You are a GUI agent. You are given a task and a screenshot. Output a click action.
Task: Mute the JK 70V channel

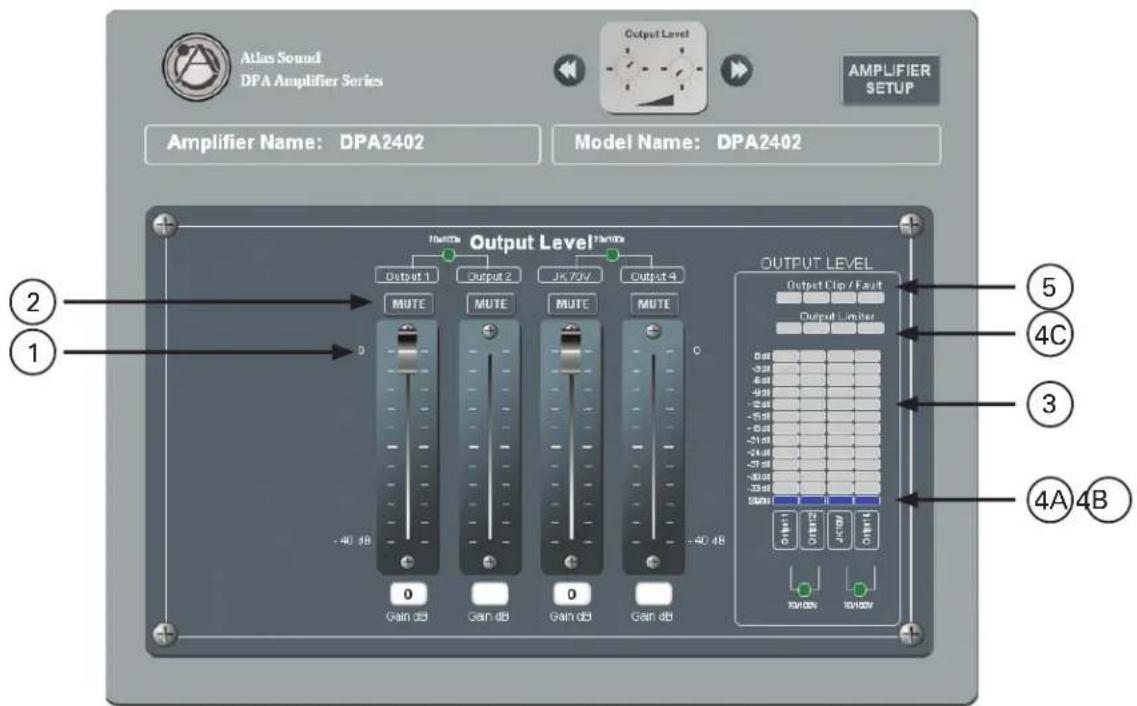572,304
